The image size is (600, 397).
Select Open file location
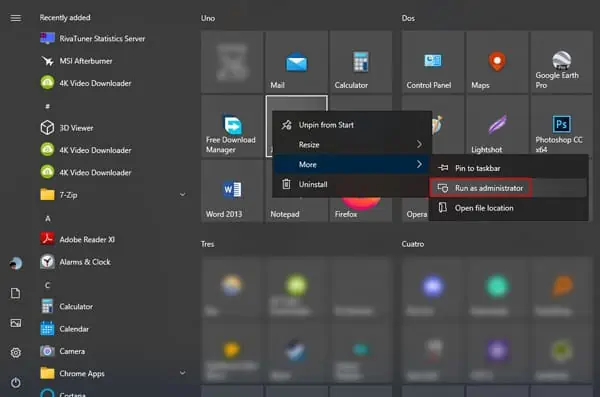coord(509,208)
